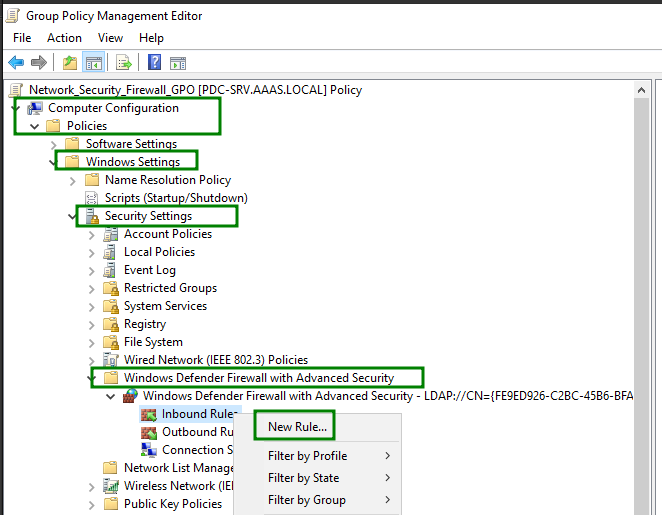Open the Help menu
This screenshot has width=662, height=515.
(151, 38)
